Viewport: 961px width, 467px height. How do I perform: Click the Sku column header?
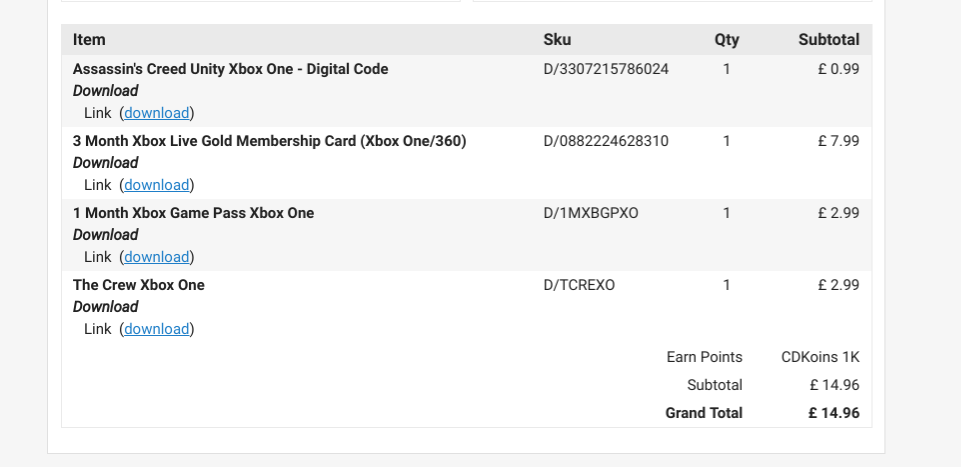pyautogui.click(x=557, y=40)
